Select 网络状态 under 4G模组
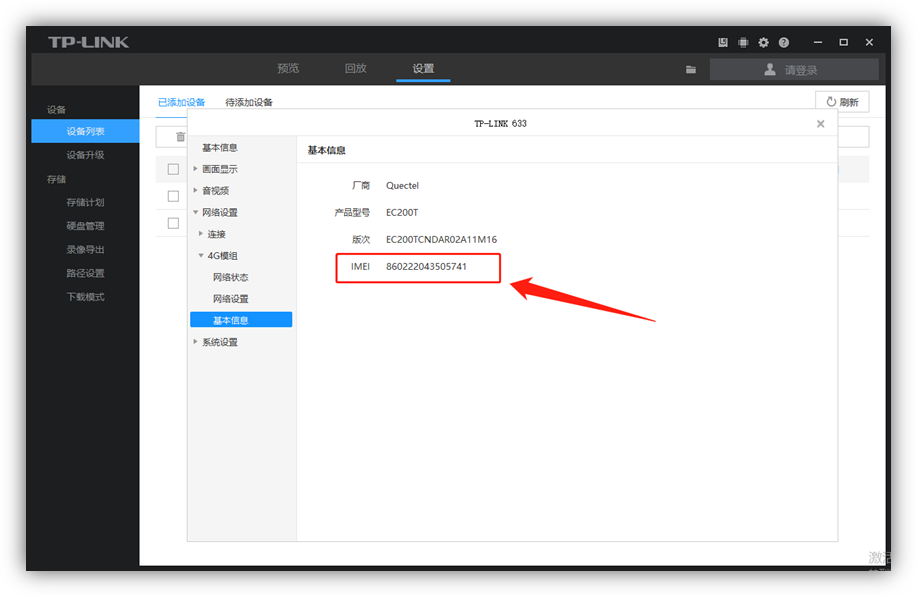The width and height of the screenshot is (916, 596). (231, 277)
